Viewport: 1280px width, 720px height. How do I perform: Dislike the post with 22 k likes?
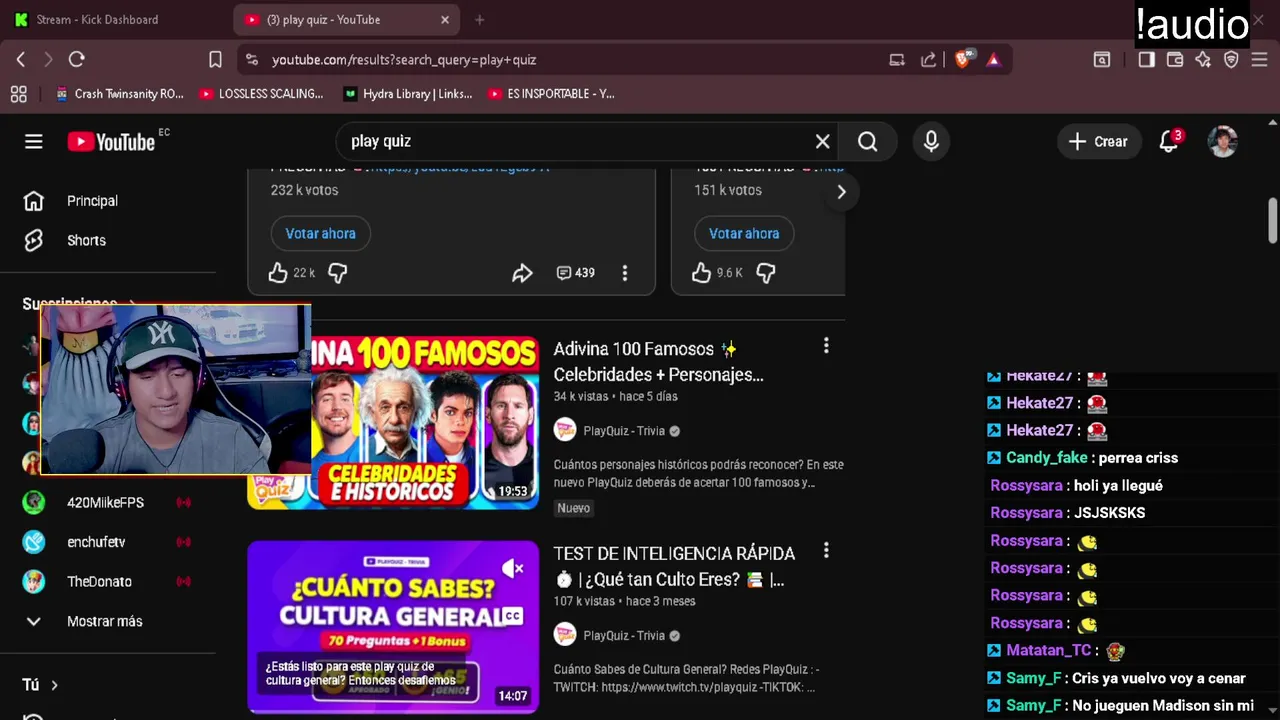tap(338, 273)
